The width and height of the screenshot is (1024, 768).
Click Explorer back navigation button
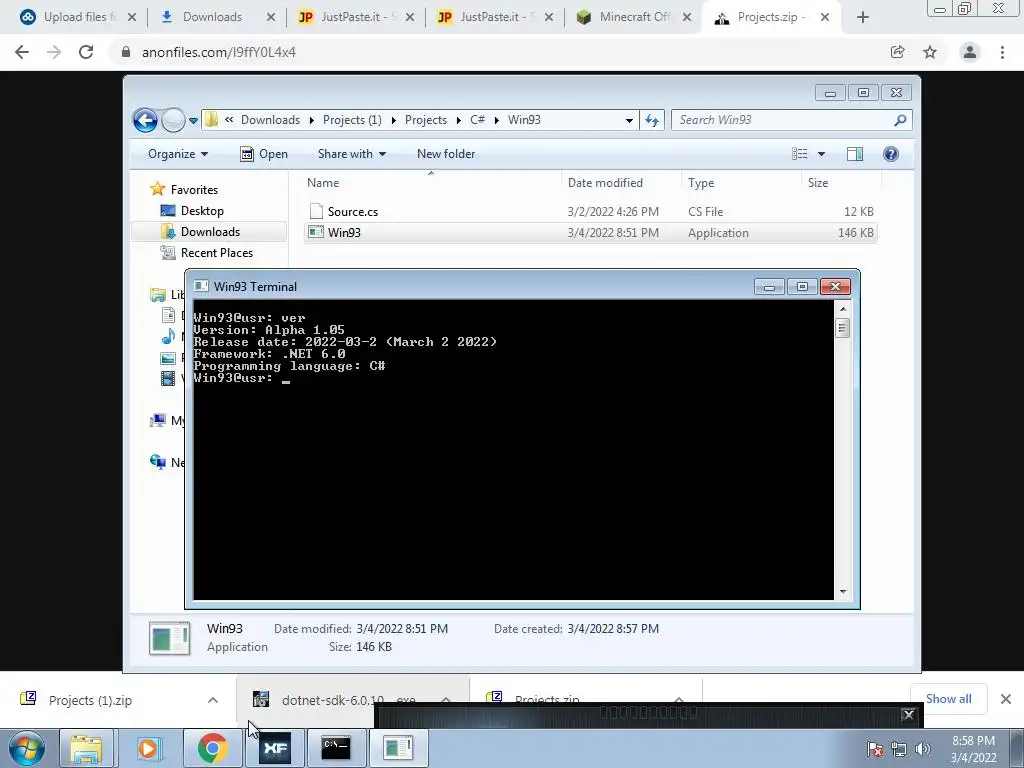(x=145, y=120)
